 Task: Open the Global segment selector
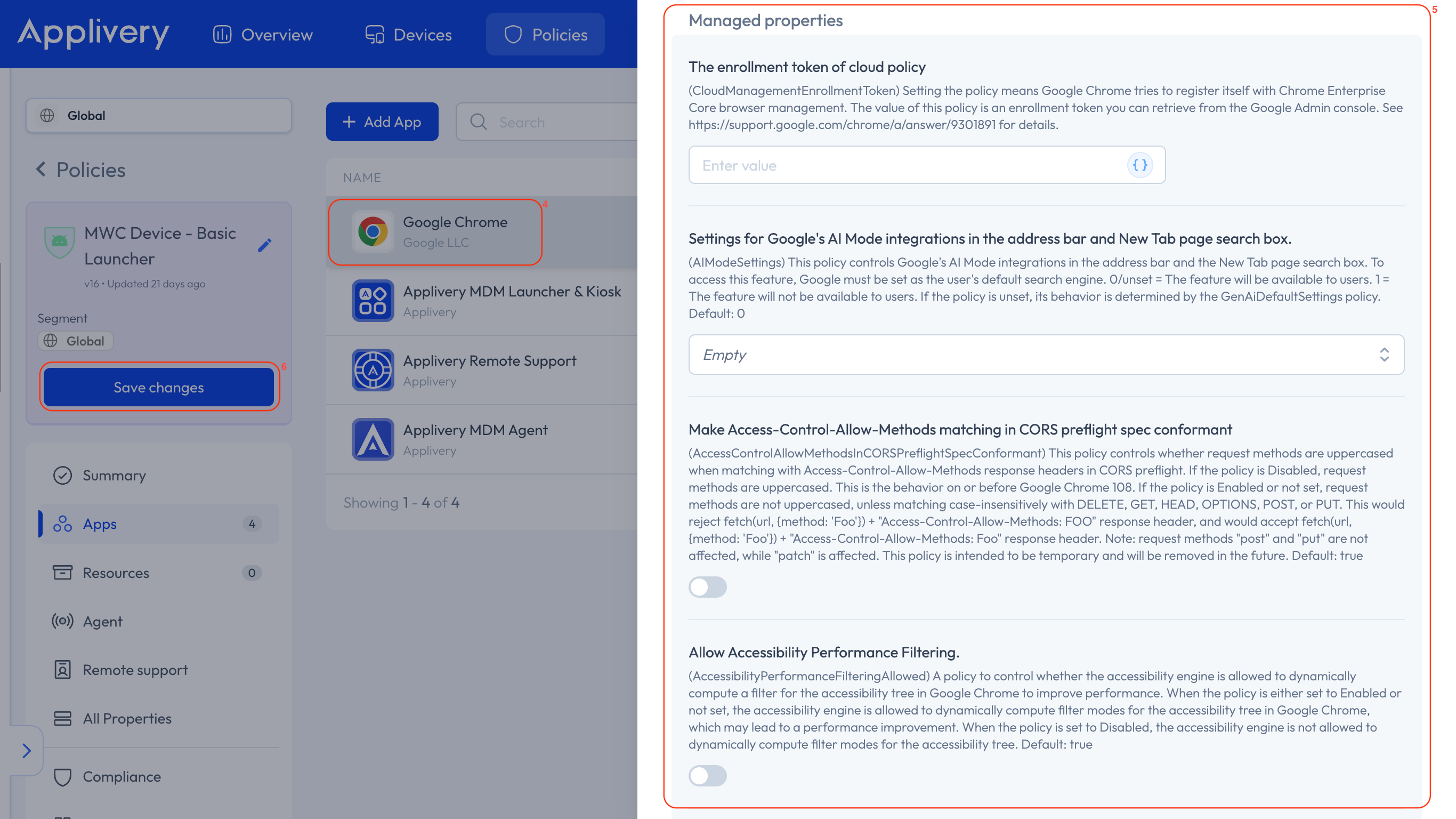159,115
